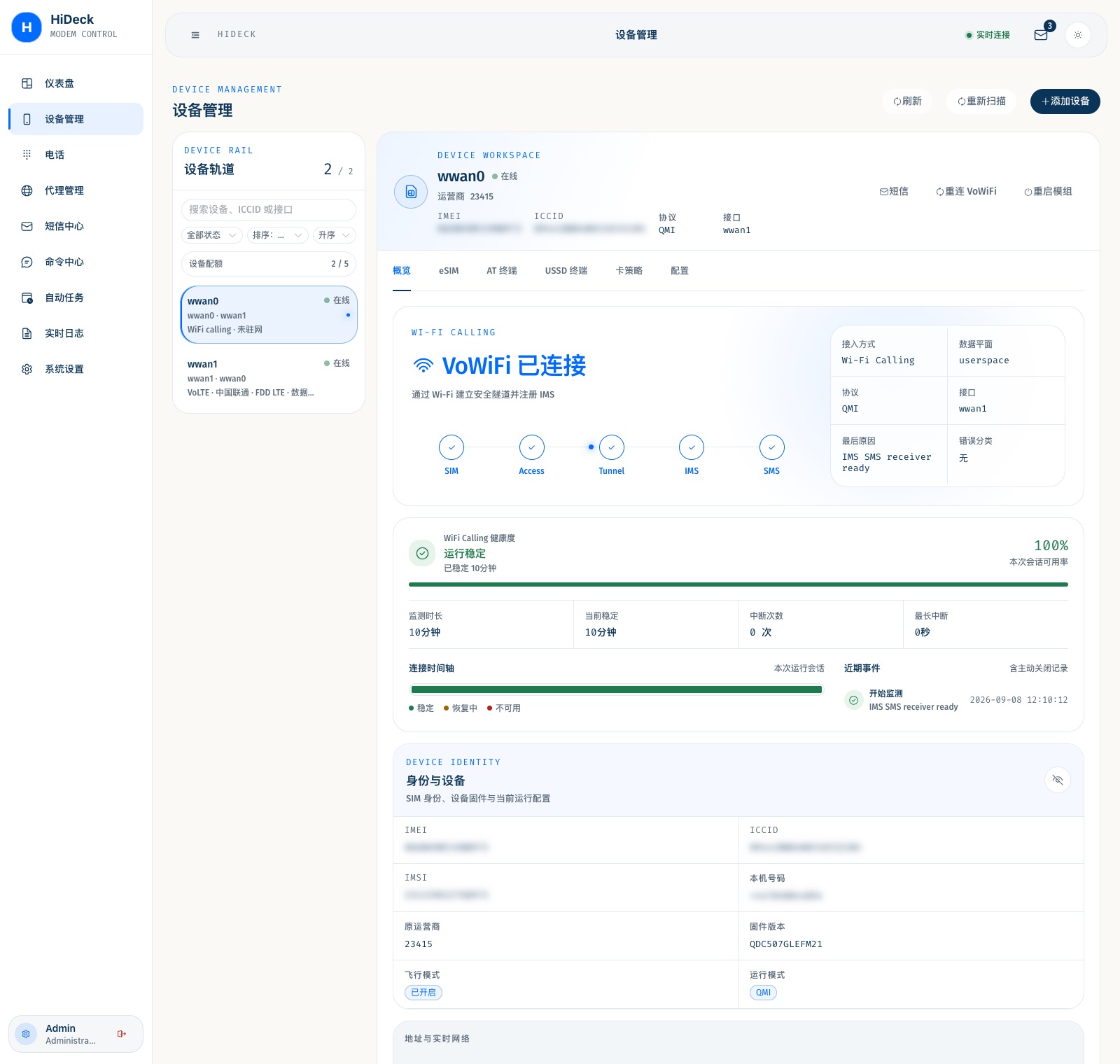Open the 仪表盘 dashboard icon
1120x1064 pixels.
[x=27, y=83]
